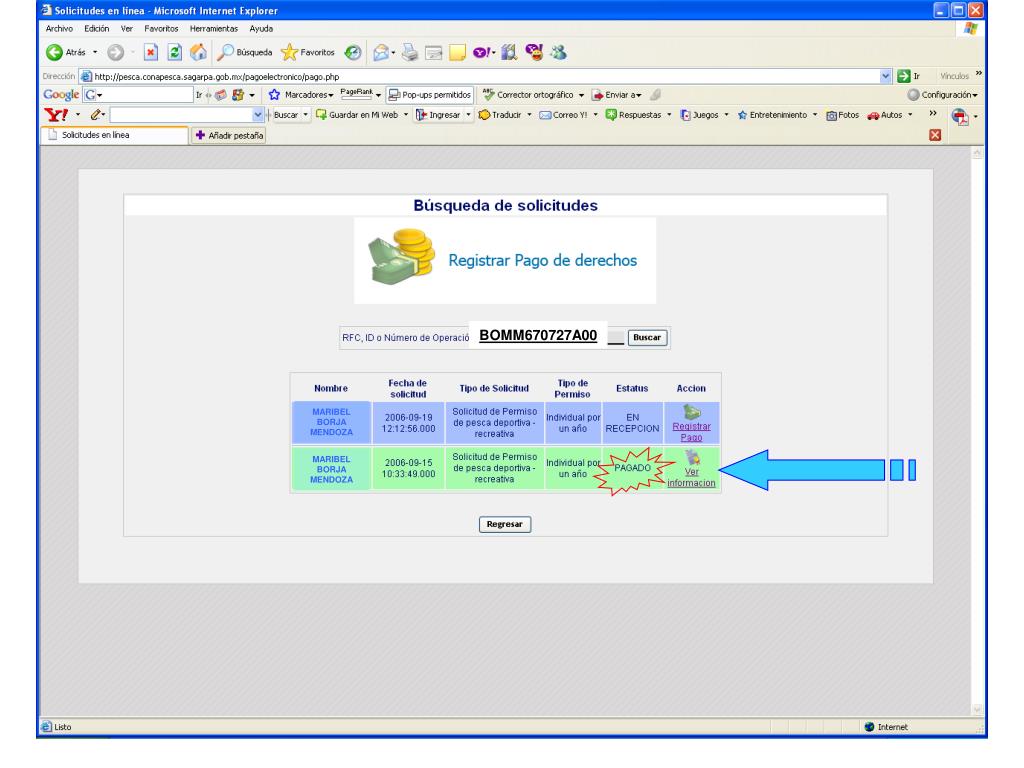This screenshot has height=768, width=1024.
Task: Click the EN RECEPCION status cell
Action: click(x=632, y=423)
